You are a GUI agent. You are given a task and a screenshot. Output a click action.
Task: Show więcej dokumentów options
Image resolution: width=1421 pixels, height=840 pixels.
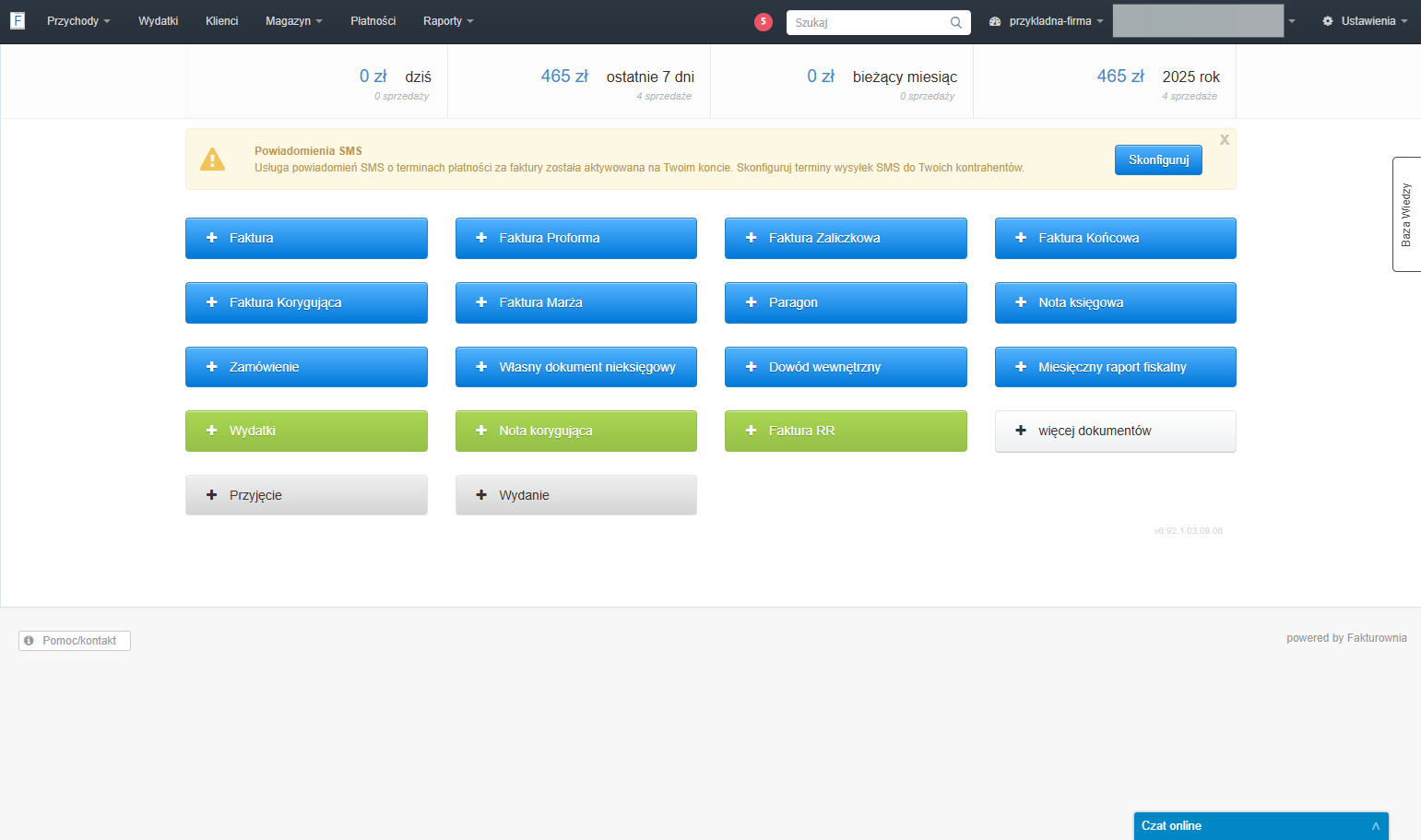pos(1116,431)
